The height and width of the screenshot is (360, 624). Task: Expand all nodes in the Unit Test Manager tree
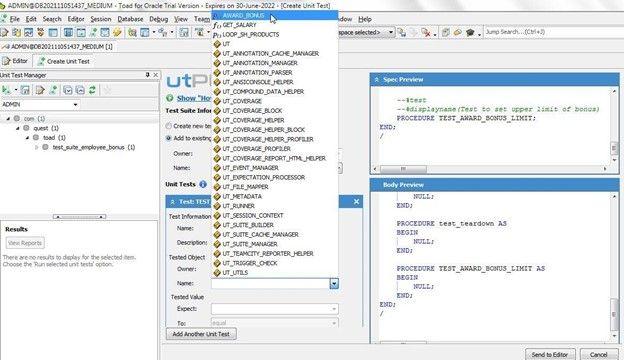[x=68, y=90]
